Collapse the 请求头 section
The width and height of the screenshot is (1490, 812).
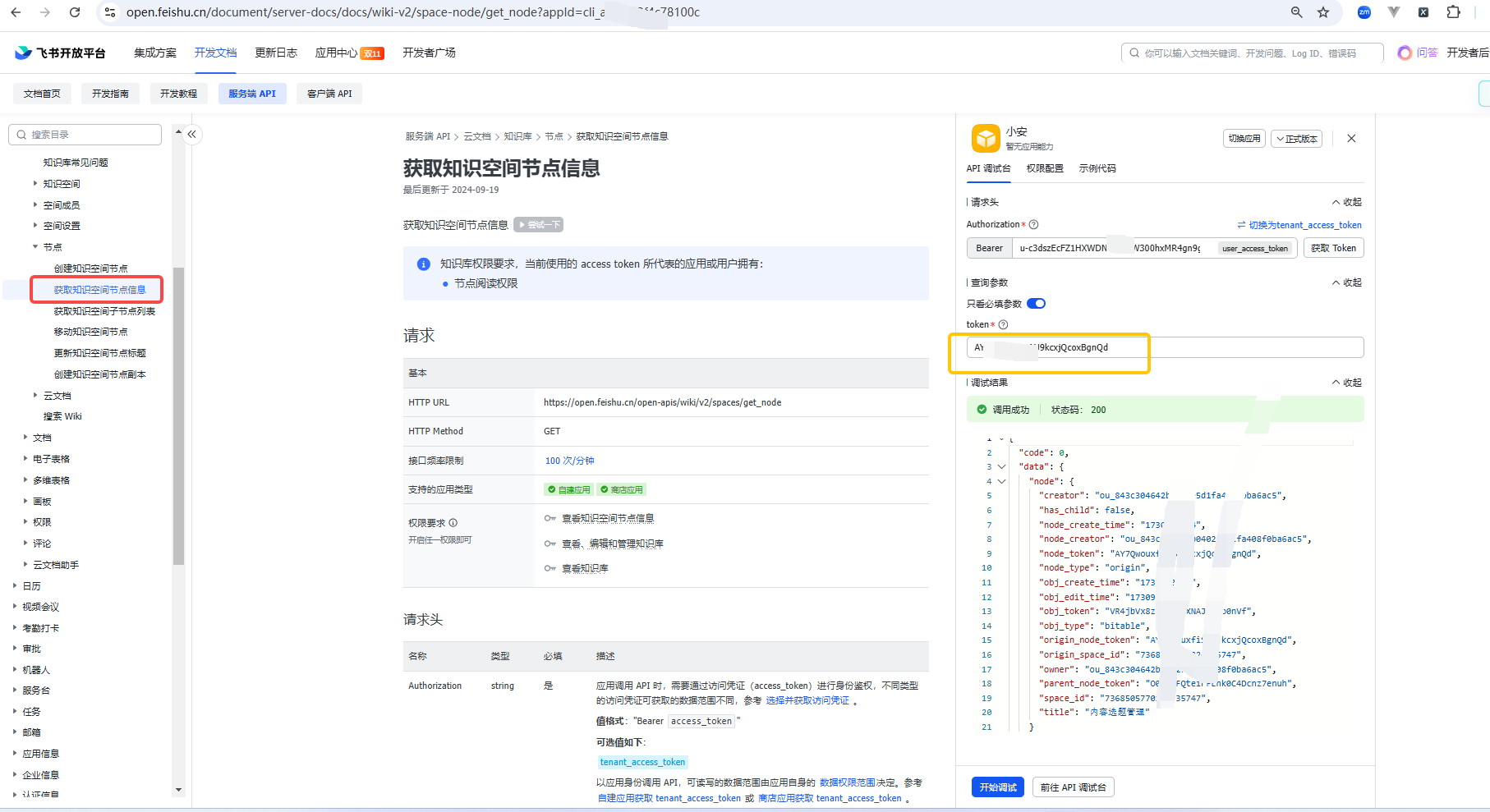(x=1346, y=202)
